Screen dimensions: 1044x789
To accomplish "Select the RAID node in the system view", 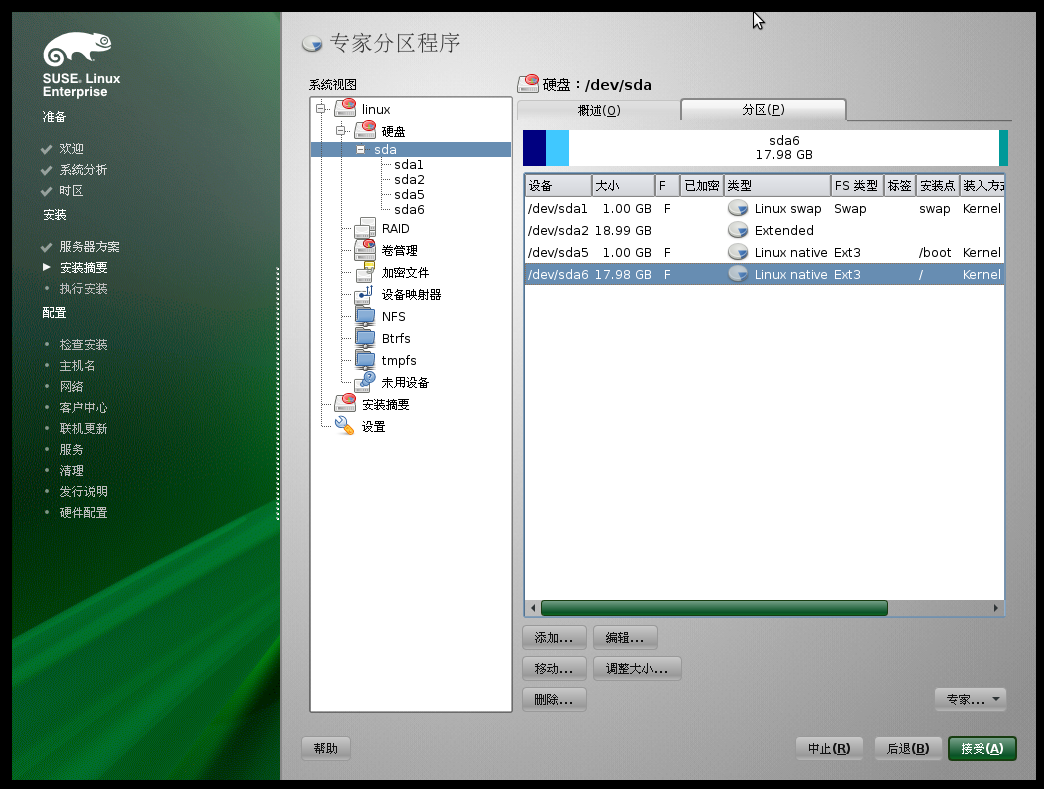I will [x=396, y=228].
